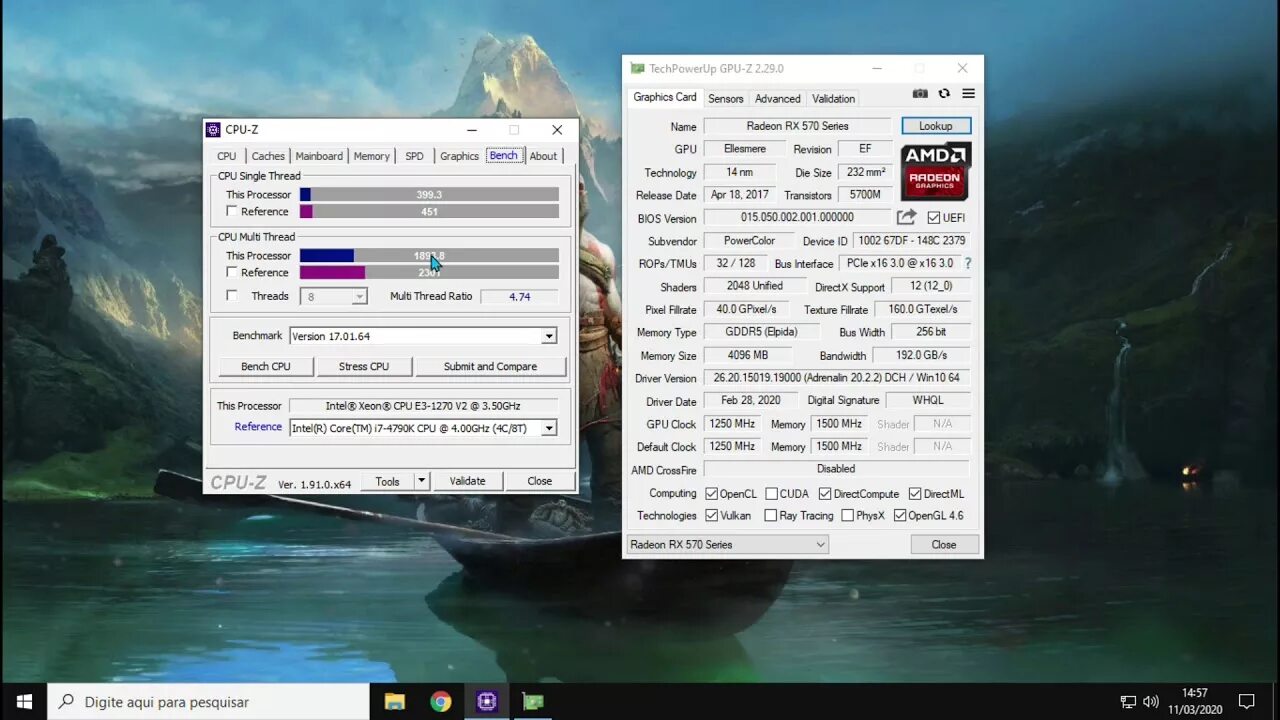
Task: Toggle the PhysX checkbox
Action: (x=848, y=516)
